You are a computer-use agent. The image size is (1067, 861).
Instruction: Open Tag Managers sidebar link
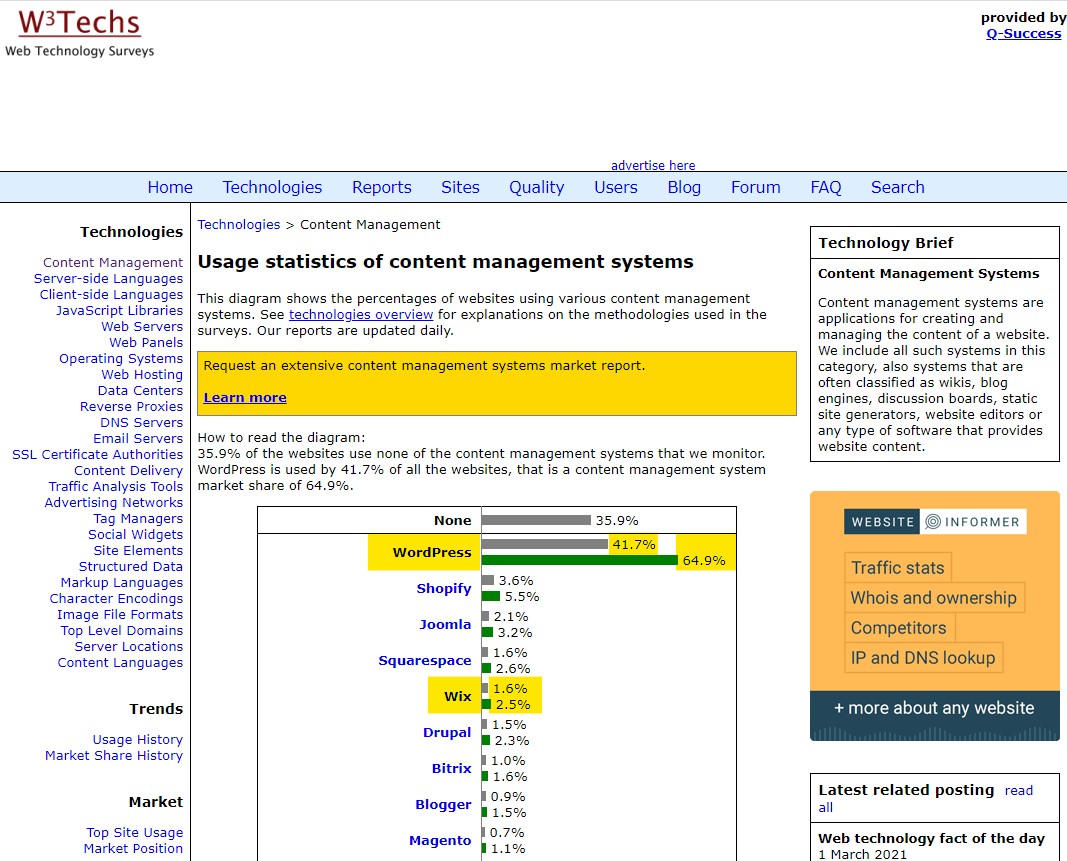(x=138, y=519)
